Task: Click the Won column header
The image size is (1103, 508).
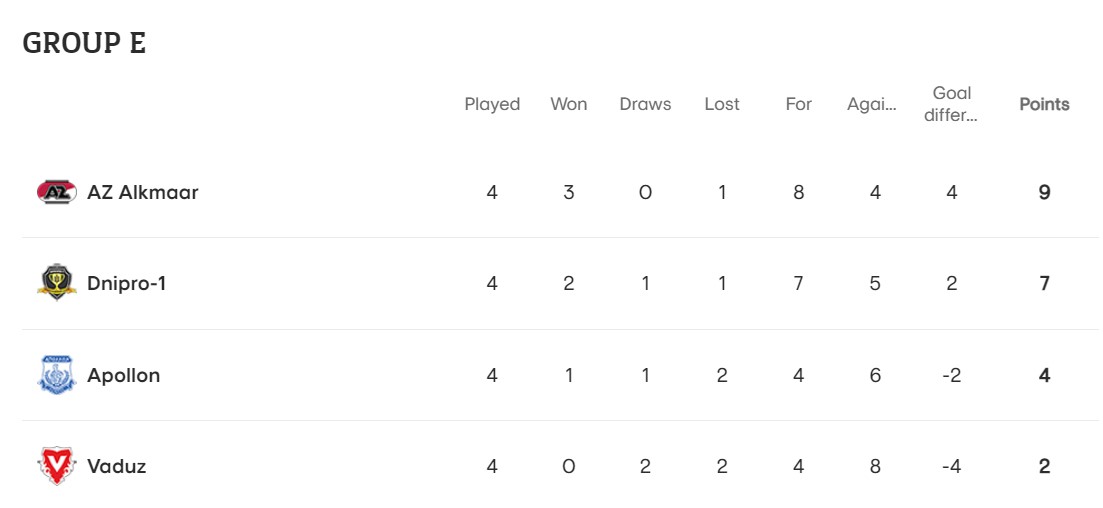Action: pyautogui.click(x=568, y=104)
